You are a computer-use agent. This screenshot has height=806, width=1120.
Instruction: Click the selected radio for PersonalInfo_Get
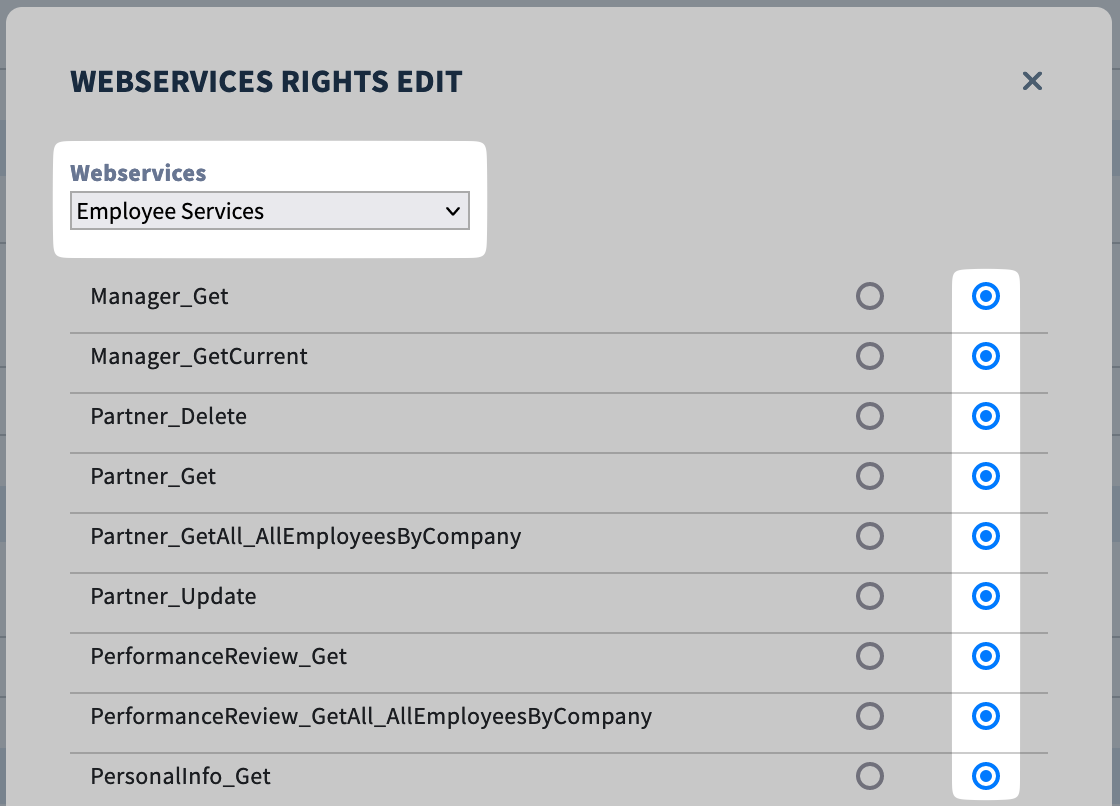986,776
